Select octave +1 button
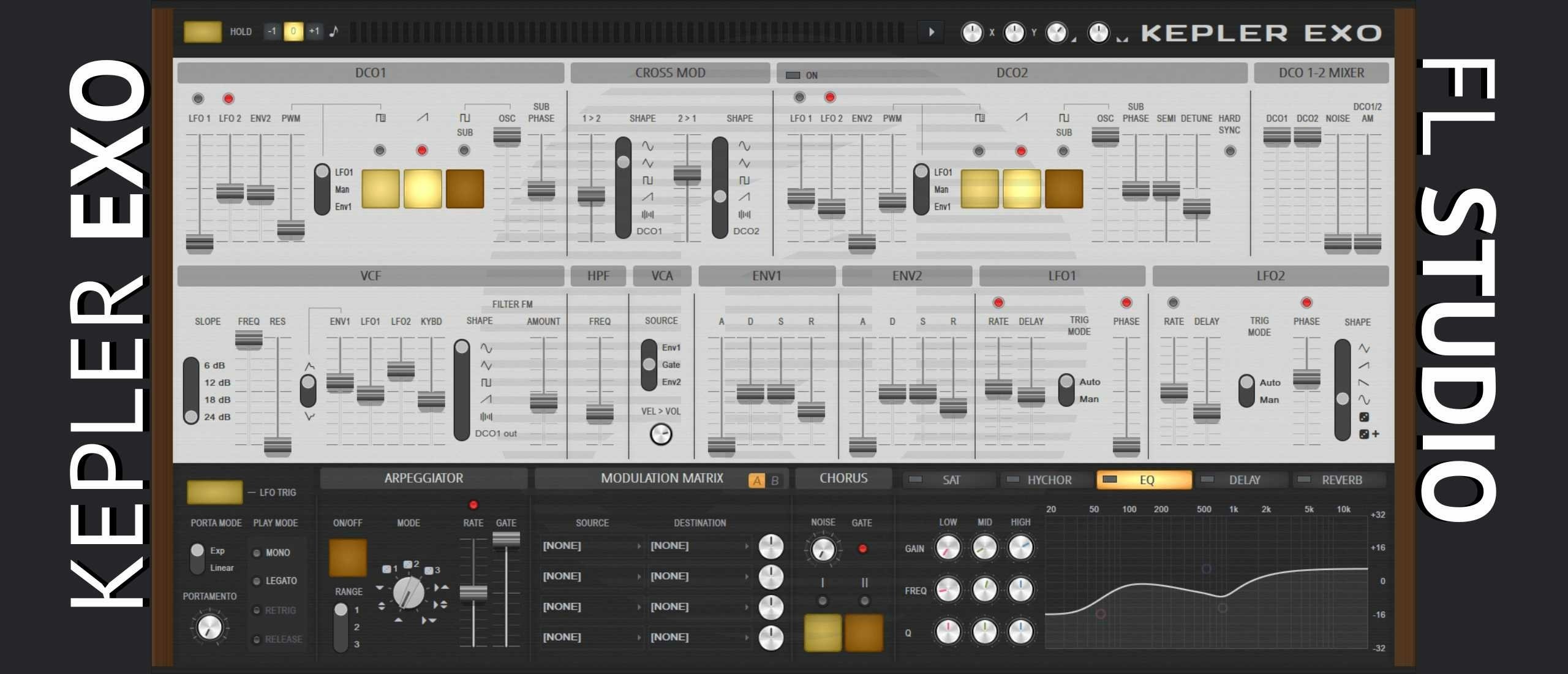Image resolution: width=1568 pixels, height=674 pixels. (314, 31)
